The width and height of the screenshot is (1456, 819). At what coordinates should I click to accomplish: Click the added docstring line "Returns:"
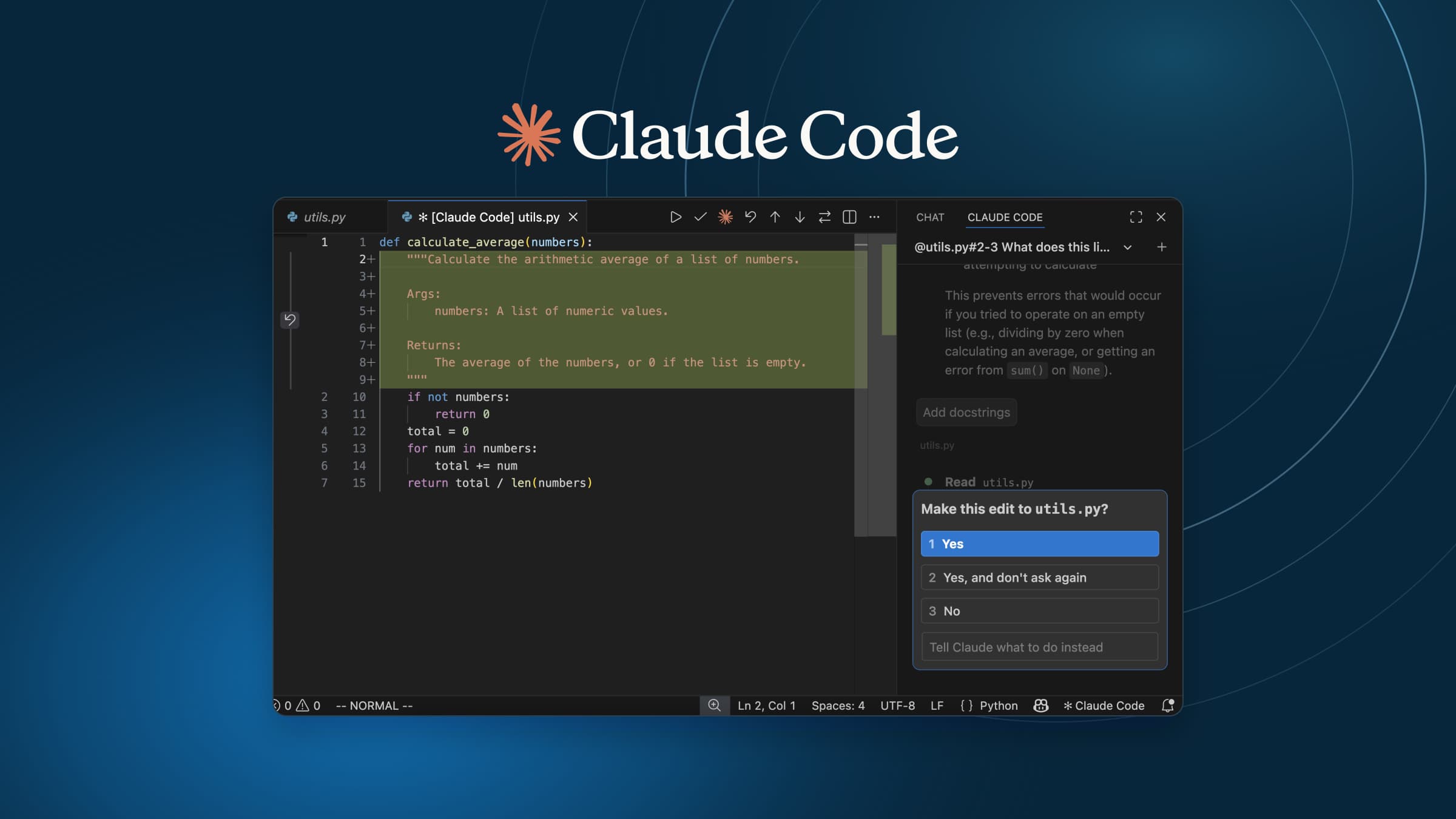click(434, 345)
